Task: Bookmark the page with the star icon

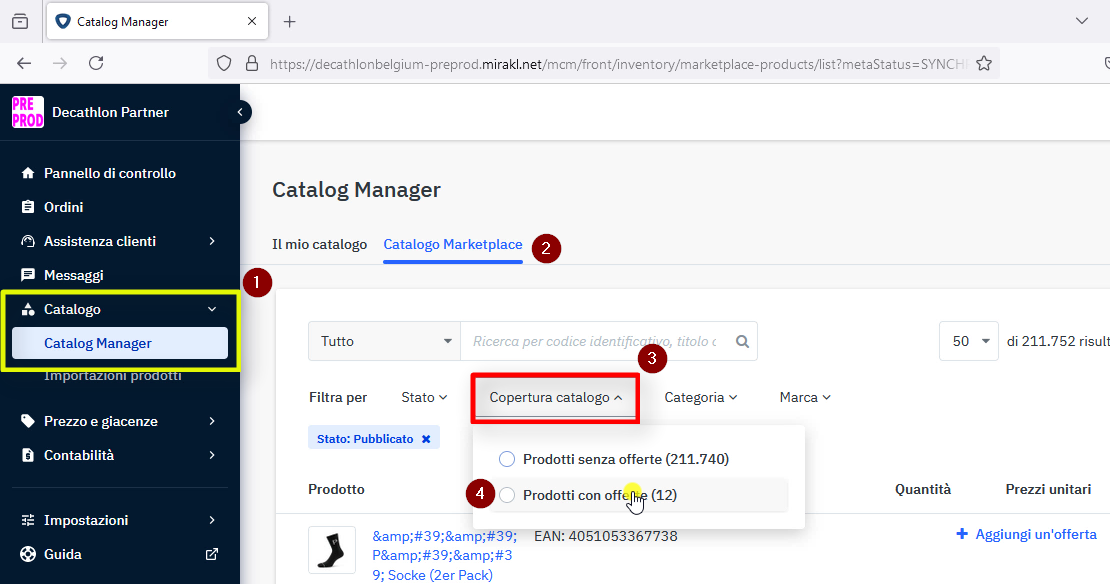Action: pyautogui.click(x=984, y=64)
